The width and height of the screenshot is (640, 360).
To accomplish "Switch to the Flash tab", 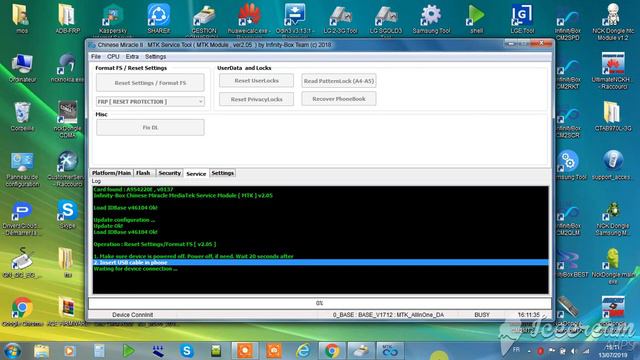I will 143,173.
